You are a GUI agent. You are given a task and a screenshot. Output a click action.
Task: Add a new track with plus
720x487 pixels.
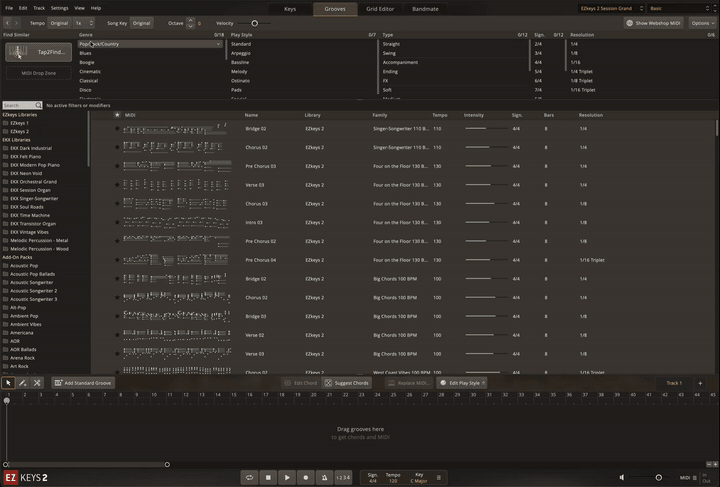[x=700, y=383]
